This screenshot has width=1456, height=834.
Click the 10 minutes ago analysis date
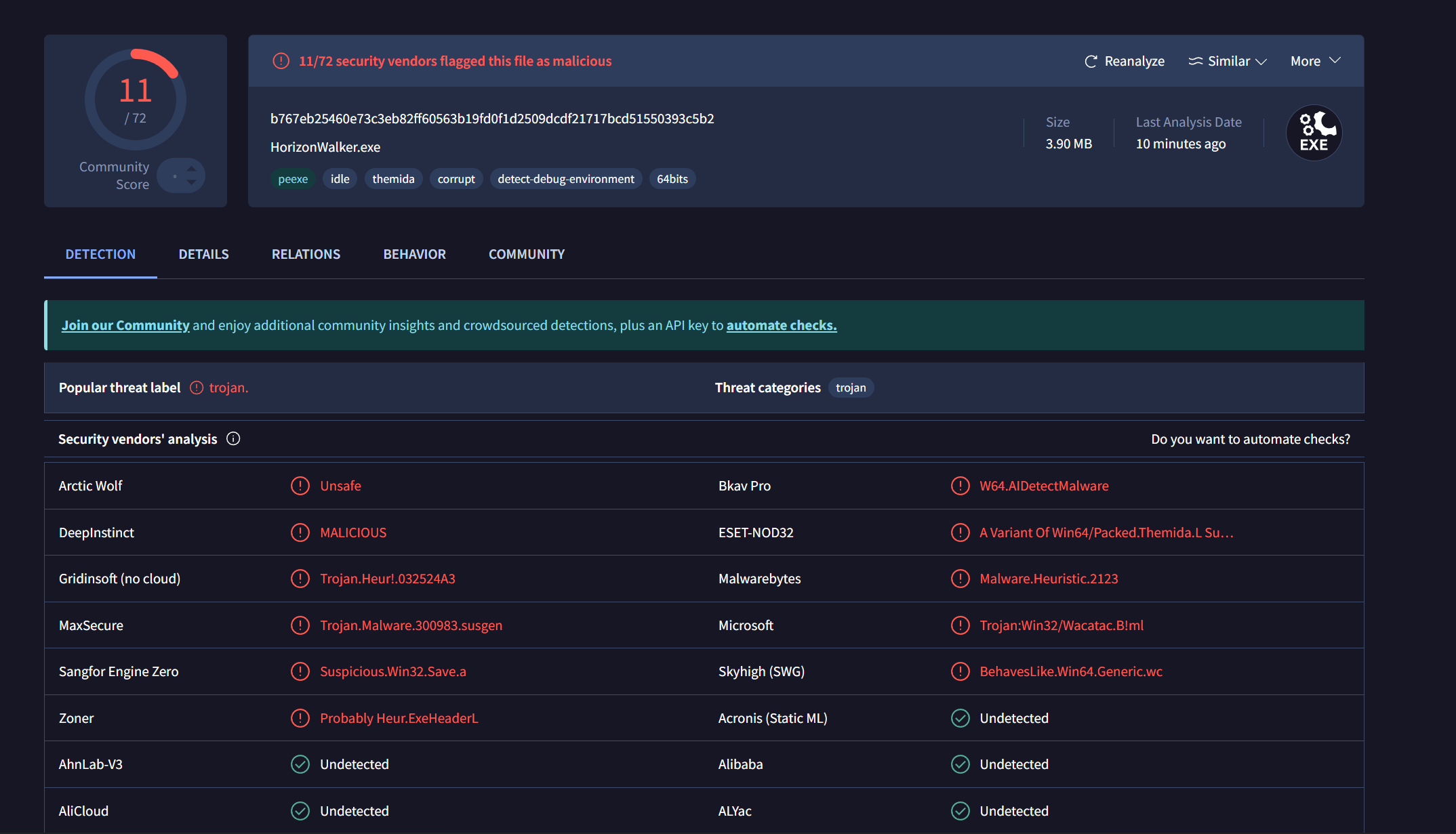(x=1181, y=144)
